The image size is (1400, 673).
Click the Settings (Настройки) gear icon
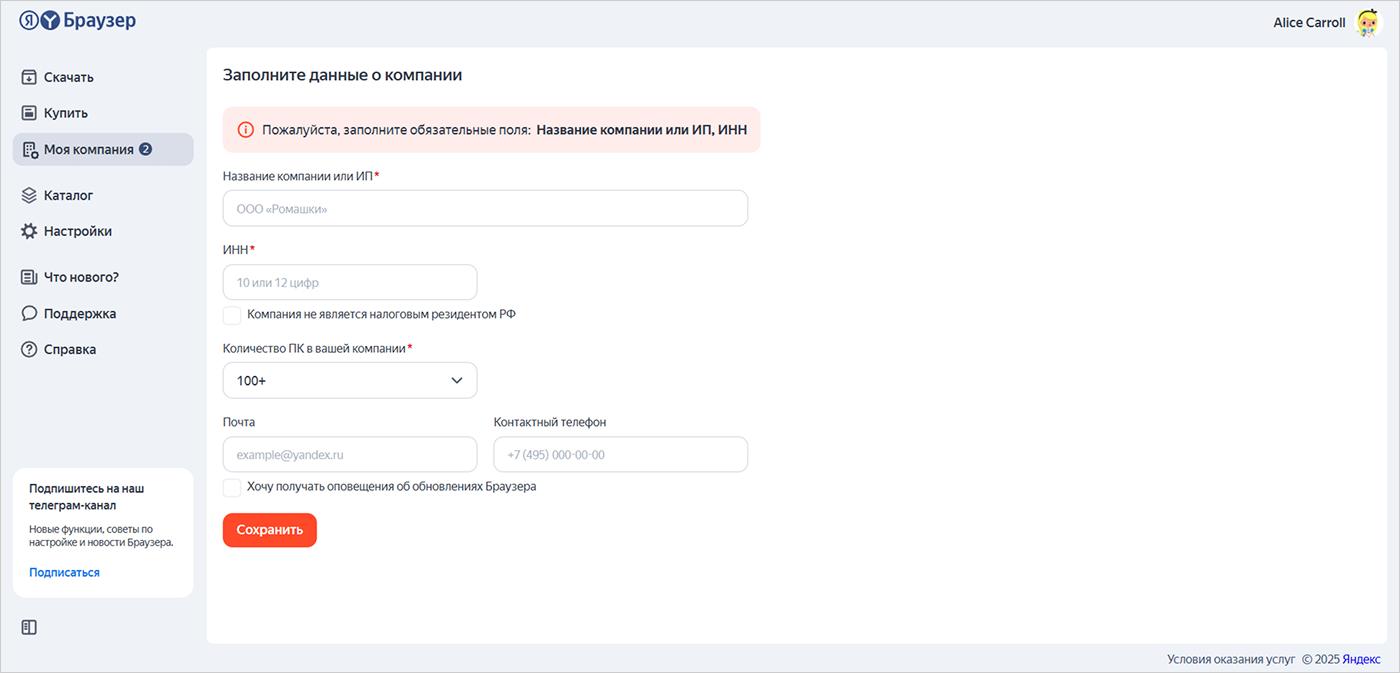(x=29, y=231)
